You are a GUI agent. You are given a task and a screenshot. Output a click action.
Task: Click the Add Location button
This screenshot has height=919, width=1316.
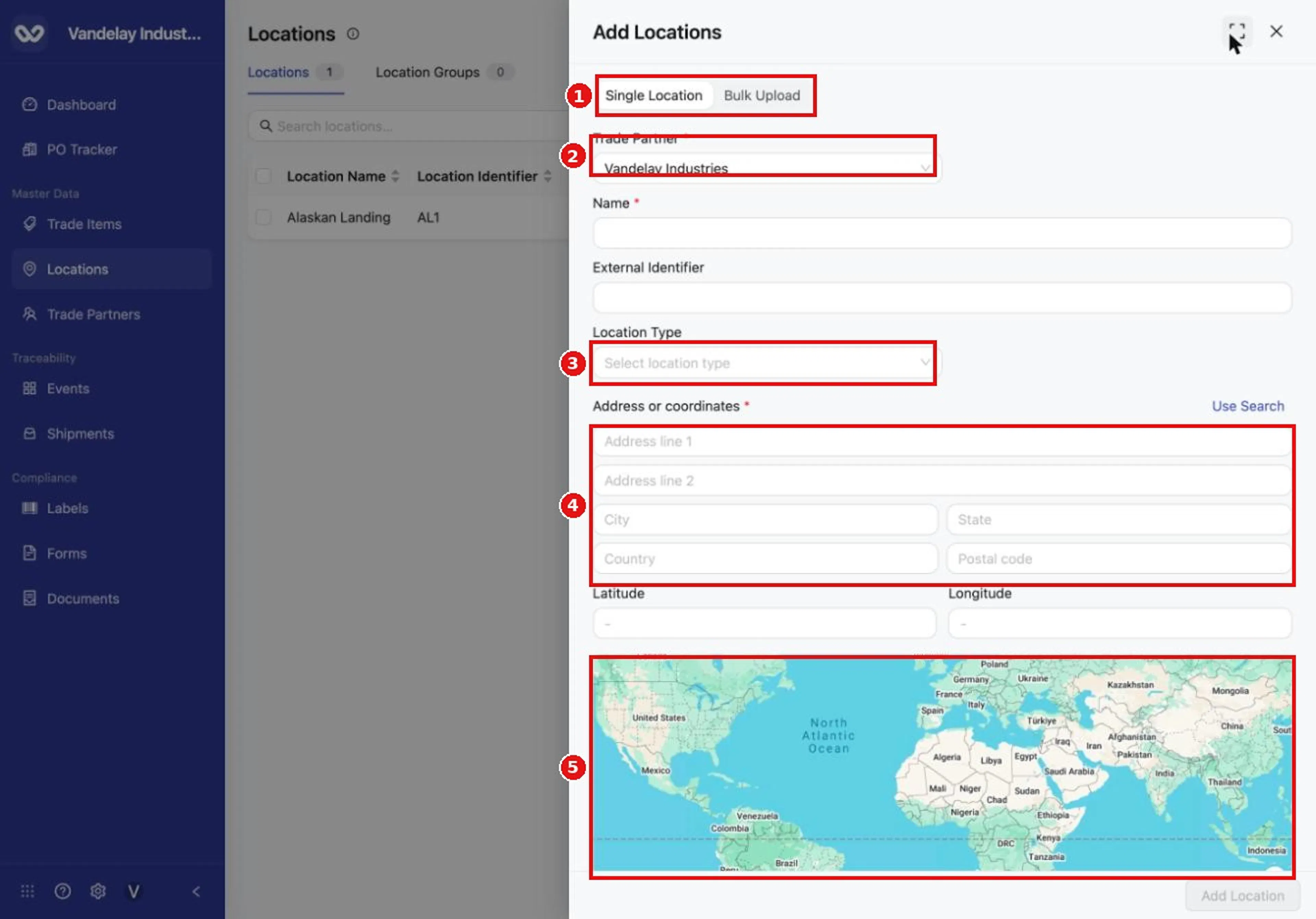(1243, 896)
